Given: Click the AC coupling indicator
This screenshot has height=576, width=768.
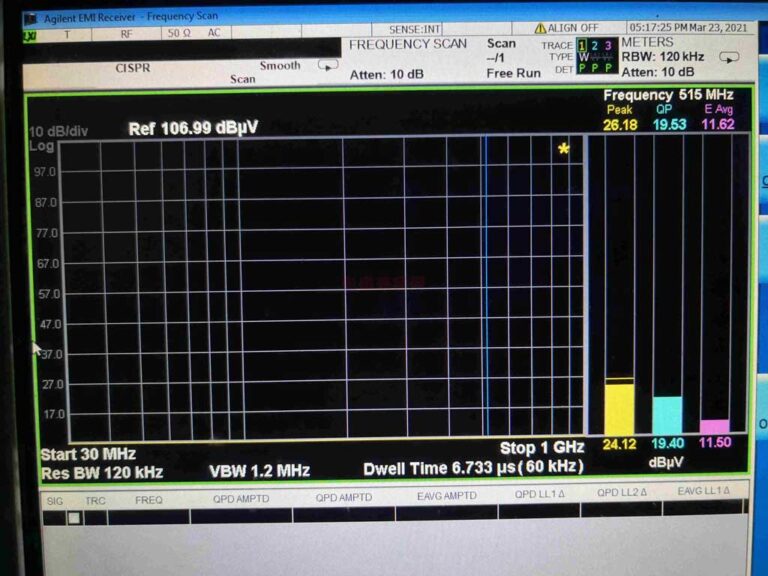Looking at the screenshot, I should (213, 33).
